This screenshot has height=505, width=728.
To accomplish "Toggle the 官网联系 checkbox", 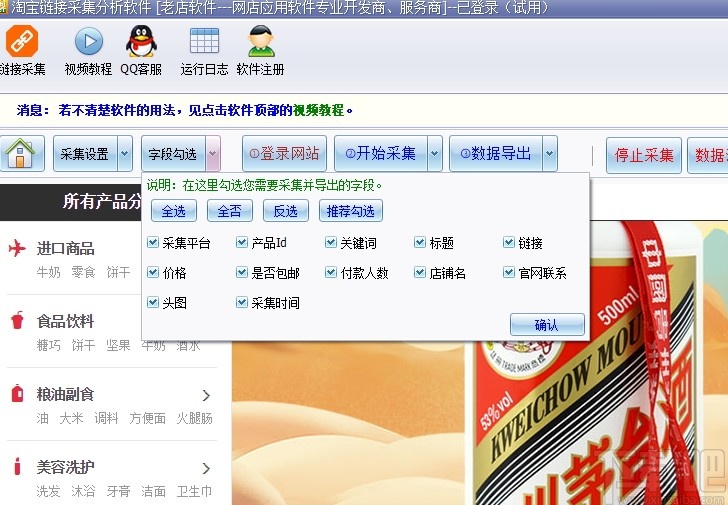I will [x=509, y=272].
